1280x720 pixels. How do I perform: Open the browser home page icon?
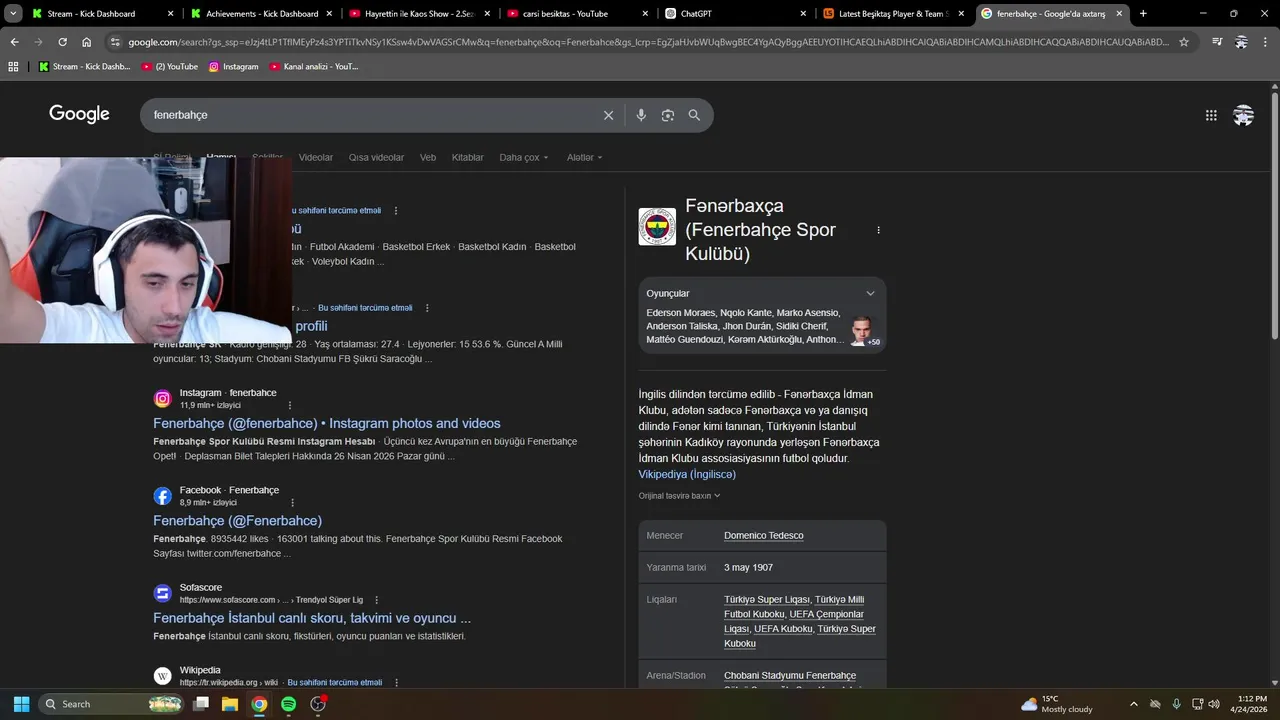pyautogui.click(x=87, y=42)
